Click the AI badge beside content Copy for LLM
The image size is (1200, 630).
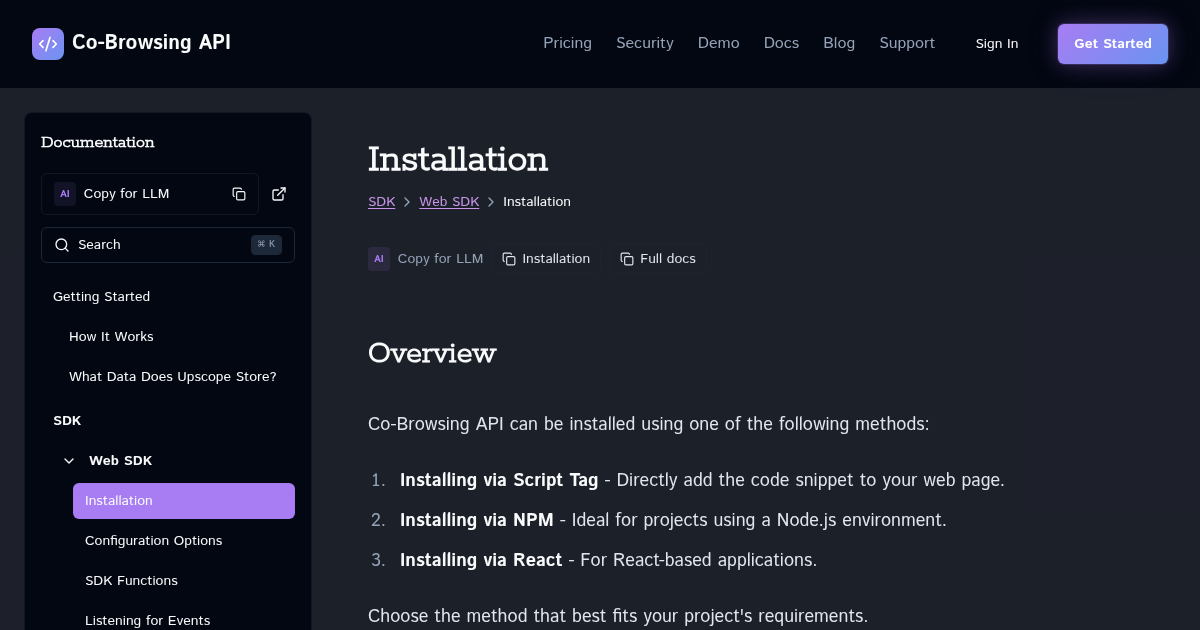coord(379,259)
